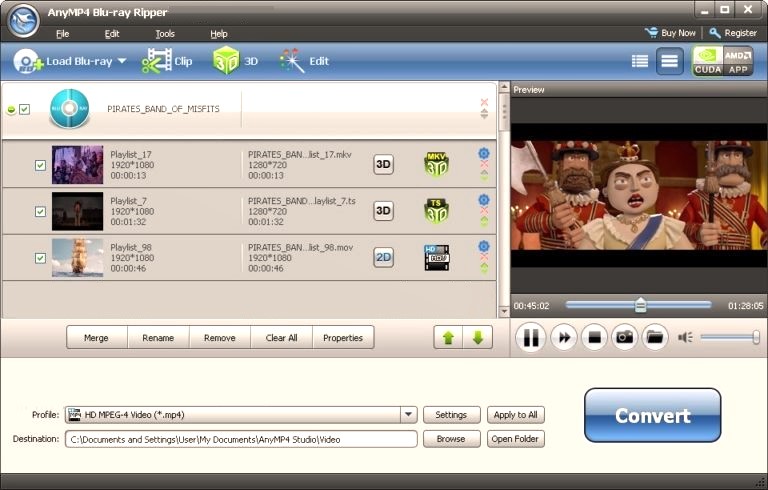Toggle the 2D mode button for Playlist_98
Screen dimensions: 768x490
384,257
